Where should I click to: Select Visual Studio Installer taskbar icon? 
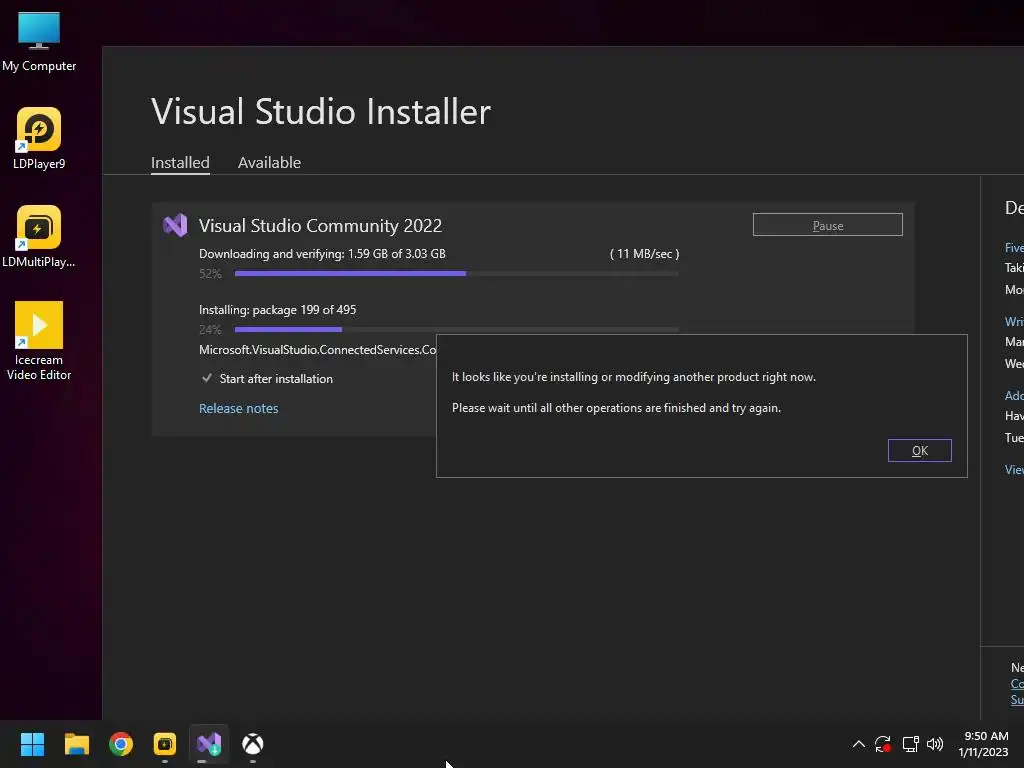[209, 744]
